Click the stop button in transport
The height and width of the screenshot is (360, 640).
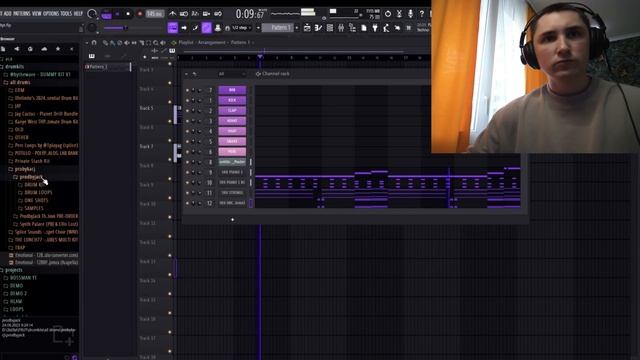[128, 14]
